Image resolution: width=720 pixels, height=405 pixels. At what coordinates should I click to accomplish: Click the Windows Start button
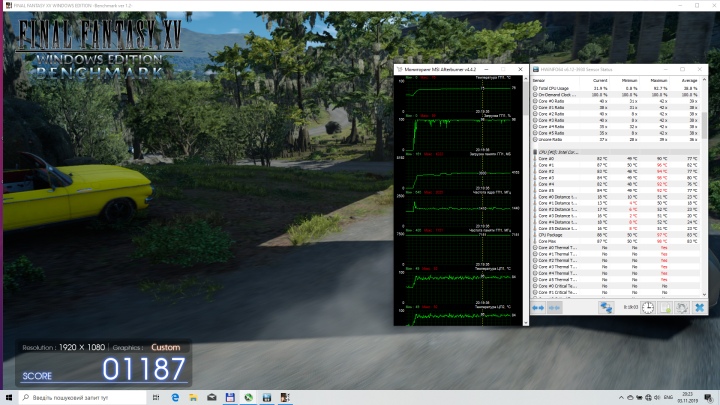(x=9, y=397)
